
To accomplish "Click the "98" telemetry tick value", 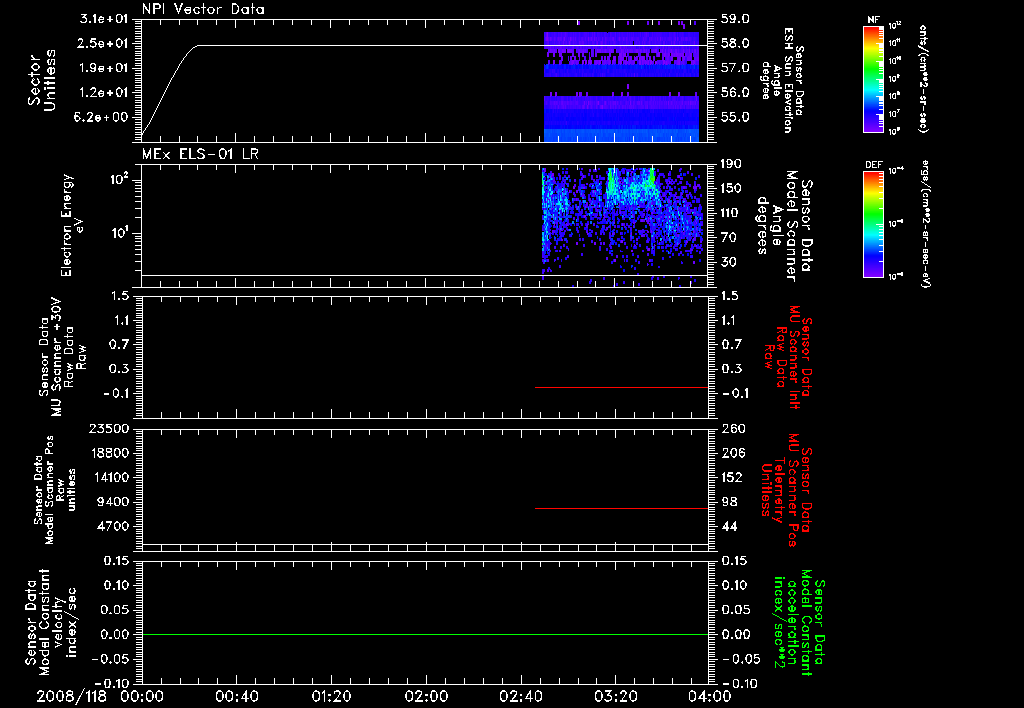I will [729, 502].
